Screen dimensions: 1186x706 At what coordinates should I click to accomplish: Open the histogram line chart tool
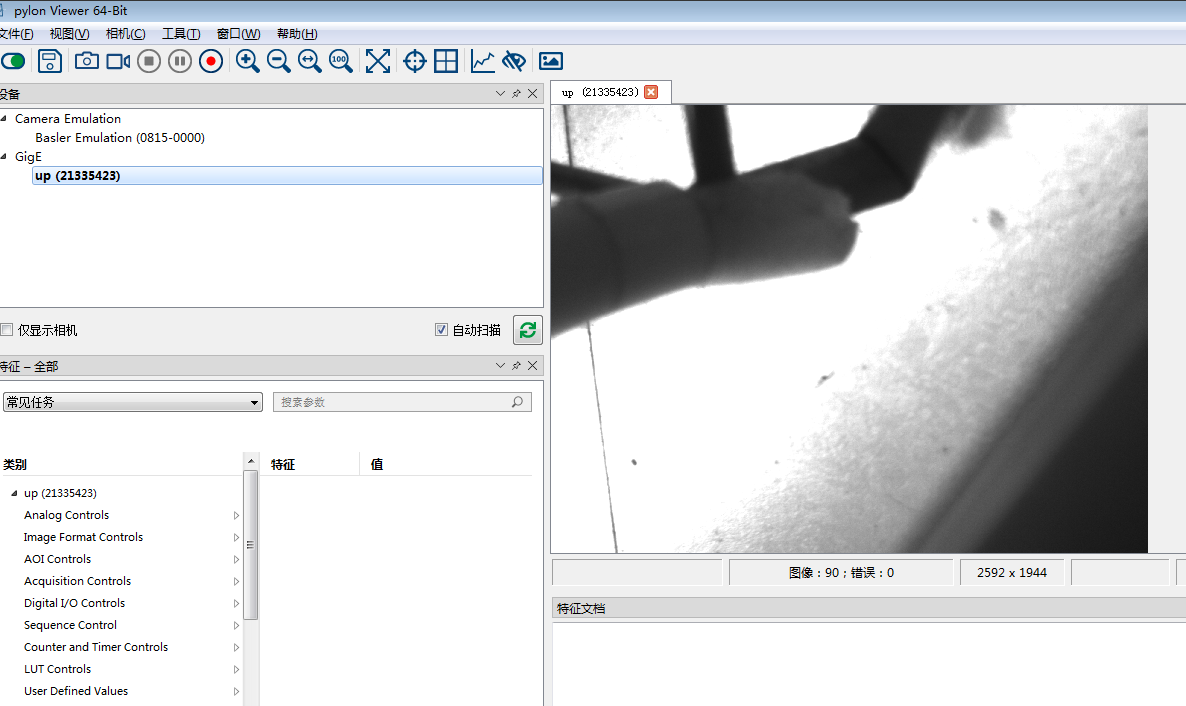click(x=483, y=61)
